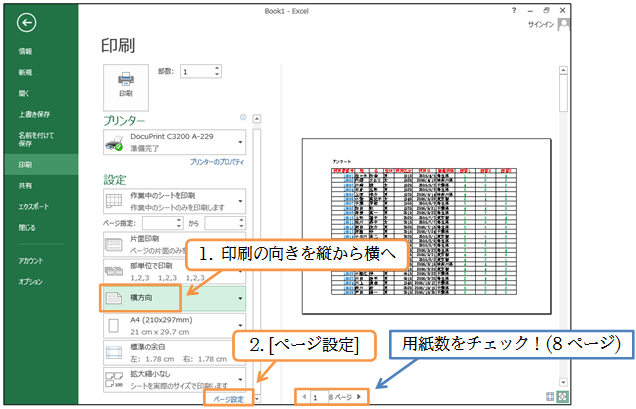
Task: Go to the previous preview page arrow
Action: point(305,397)
